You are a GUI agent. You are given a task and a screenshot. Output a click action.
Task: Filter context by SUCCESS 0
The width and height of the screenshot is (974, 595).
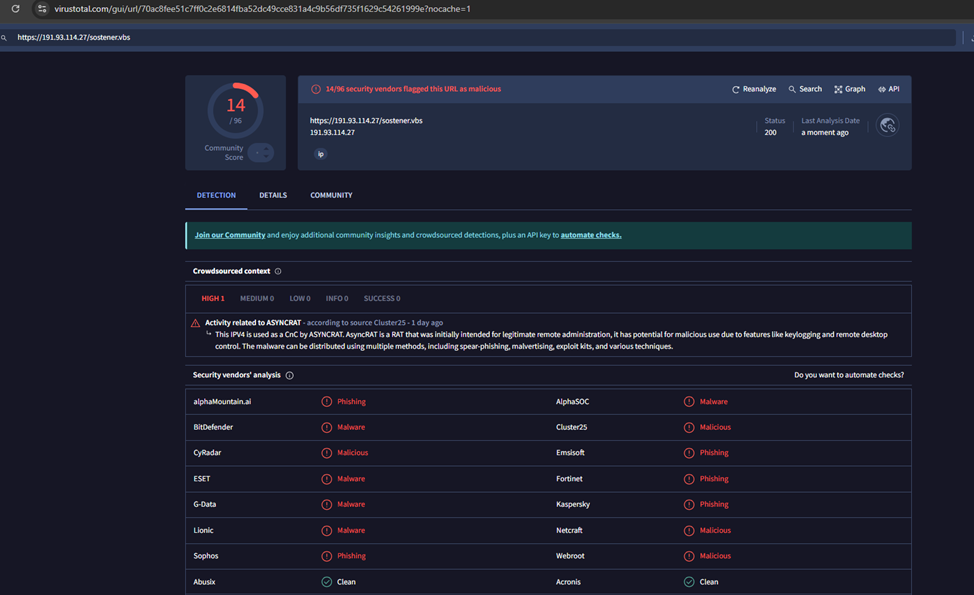(x=382, y=298)
